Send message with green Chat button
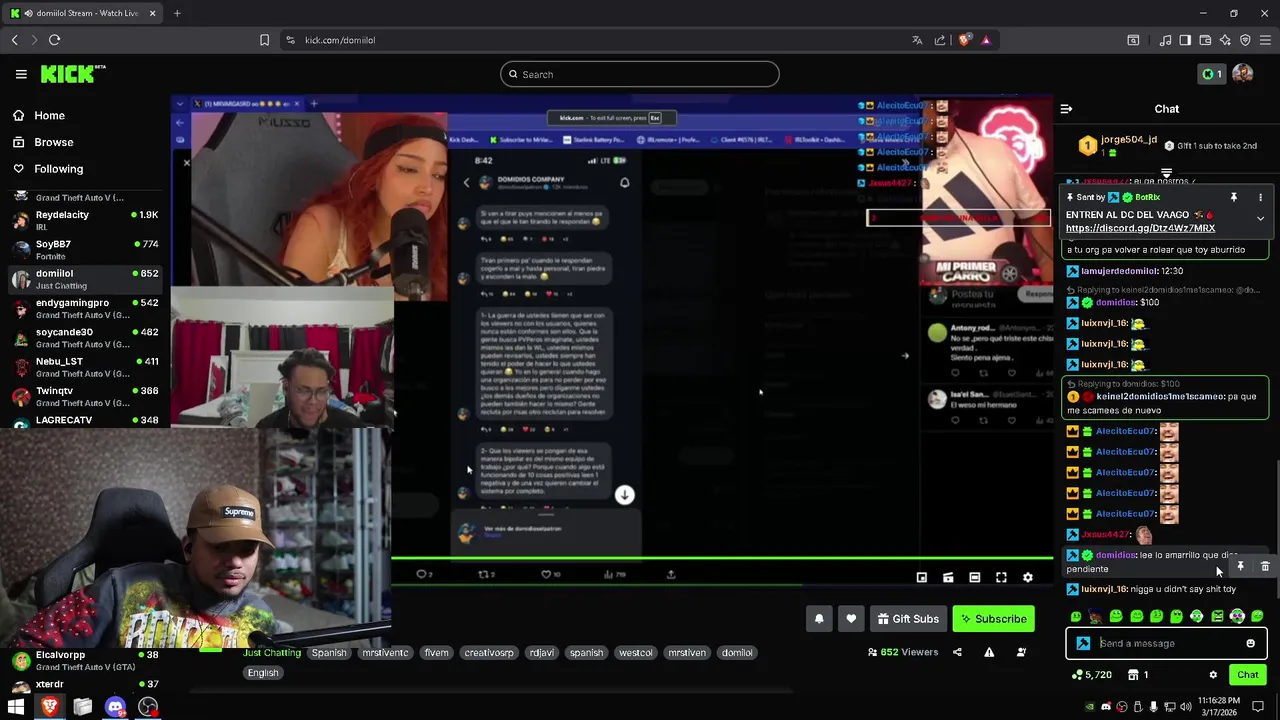Viewport: 1280px width, 720px height. (1247, 675)
